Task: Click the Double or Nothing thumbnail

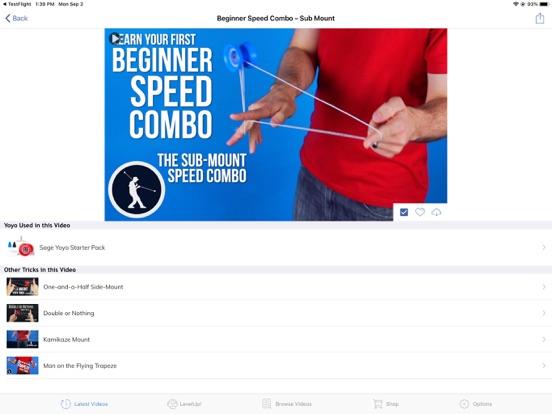Action: click(x=22, y=313)
